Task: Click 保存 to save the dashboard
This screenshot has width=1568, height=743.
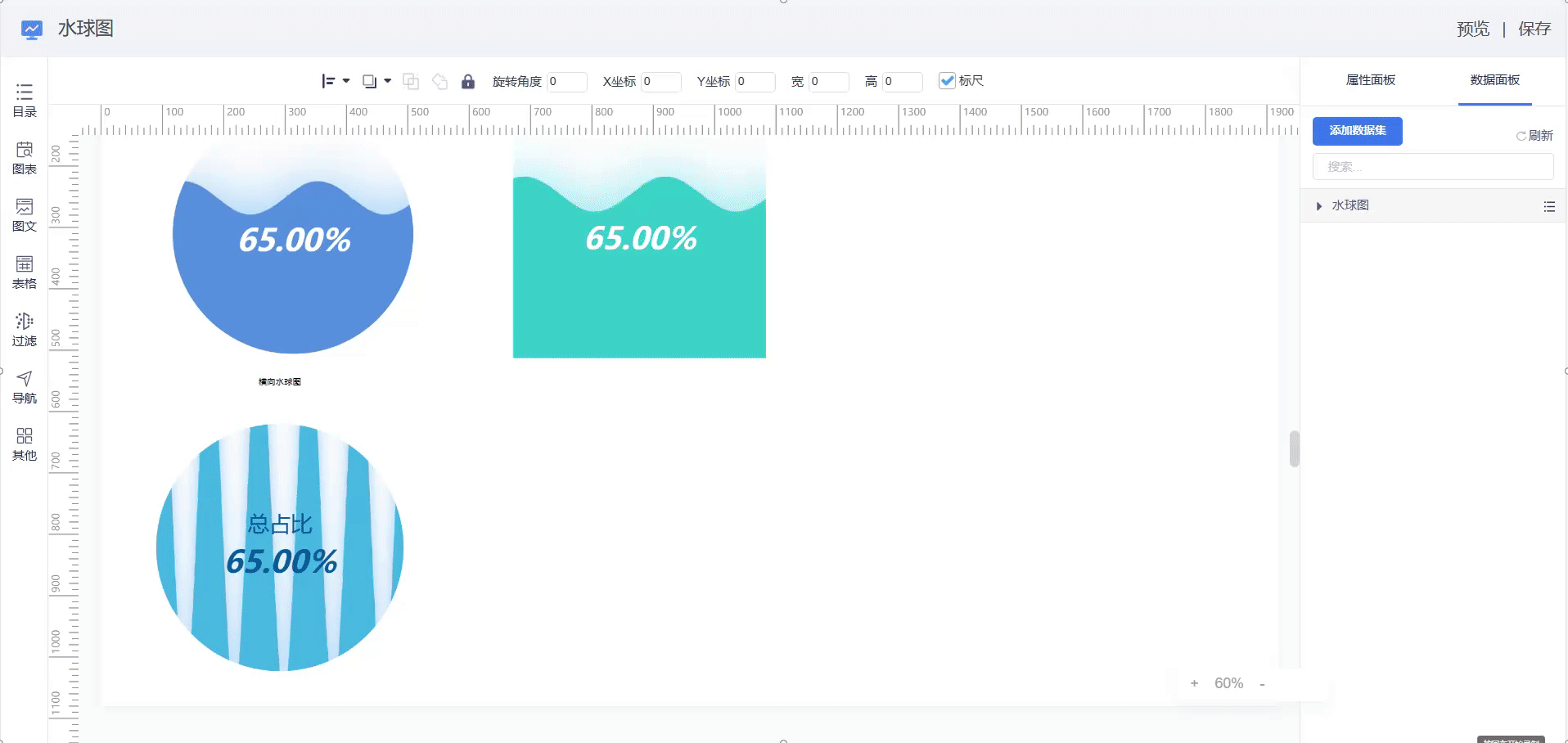Action: click(x=1534, y=29)
